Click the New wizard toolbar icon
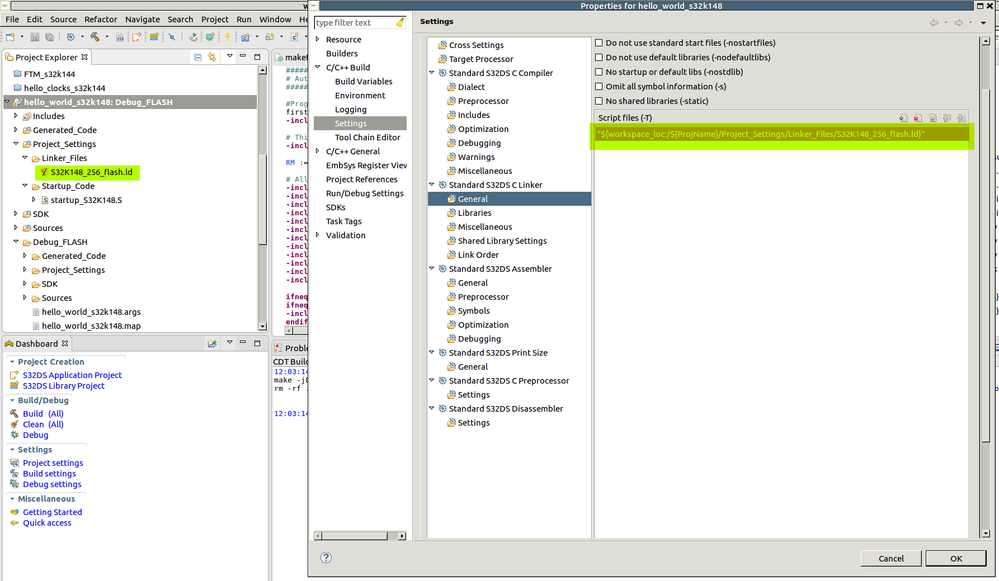This screenshot has height=581, width=999. click(10, 37)
